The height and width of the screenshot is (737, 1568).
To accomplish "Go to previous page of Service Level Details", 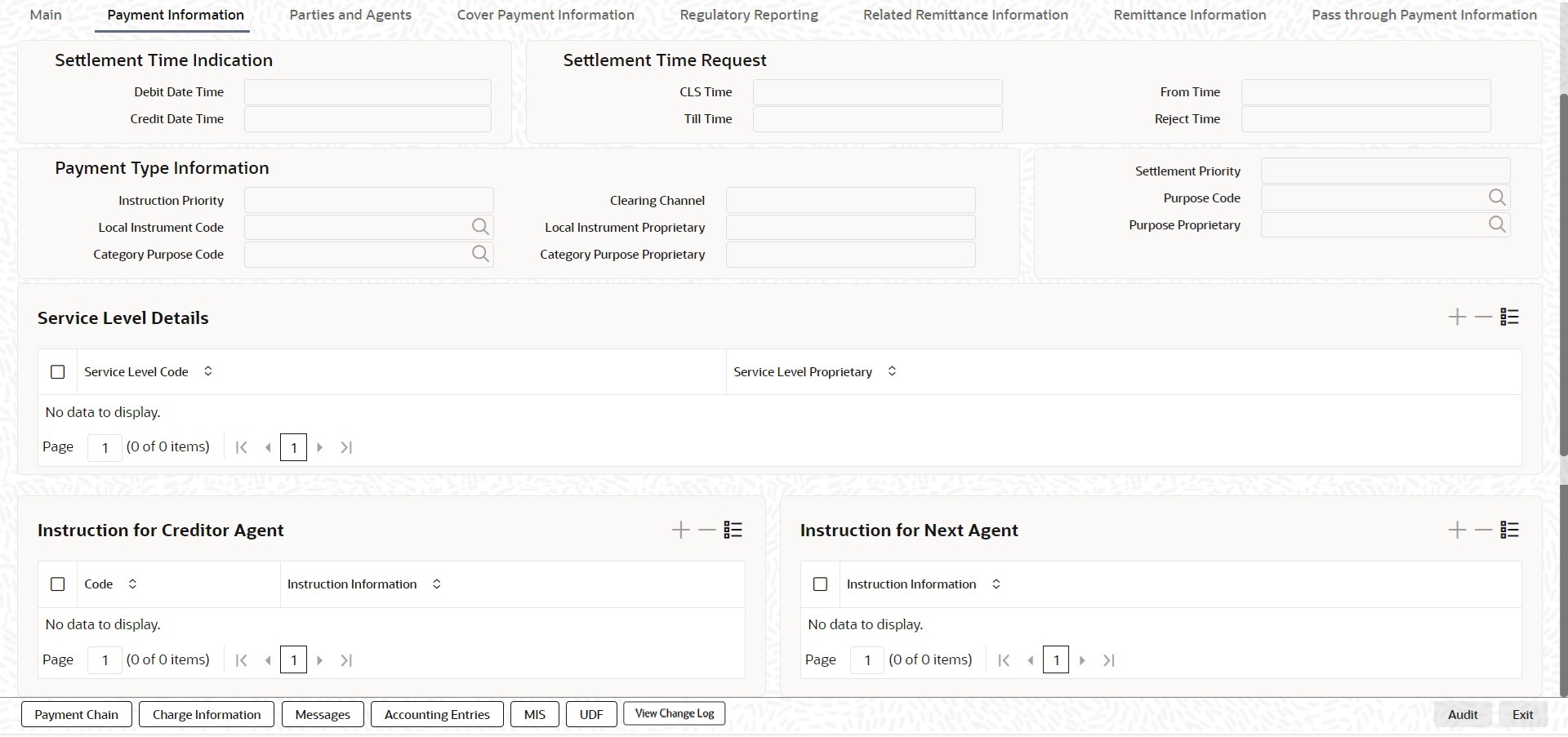I will coord(268,447).
